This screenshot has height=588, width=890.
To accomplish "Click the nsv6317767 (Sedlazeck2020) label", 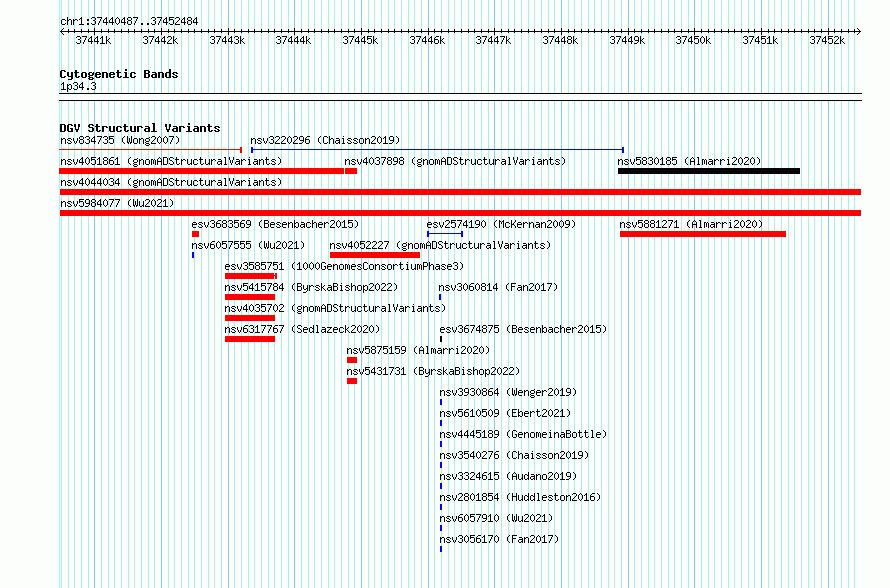I will [302, 329].
